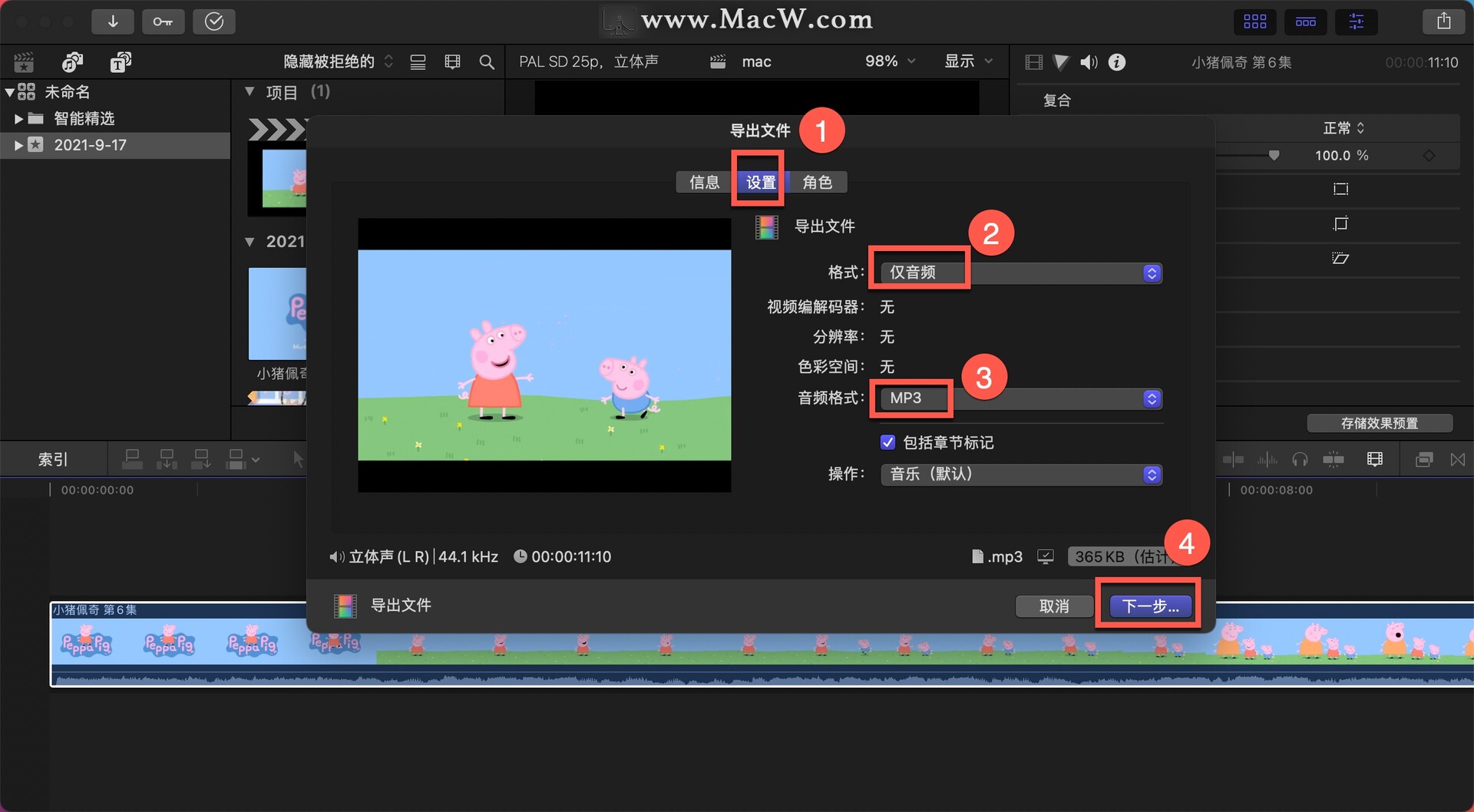The image size is (1474, 812).
Task: Click the import media down-arrow button
Action: click(113, 21)
